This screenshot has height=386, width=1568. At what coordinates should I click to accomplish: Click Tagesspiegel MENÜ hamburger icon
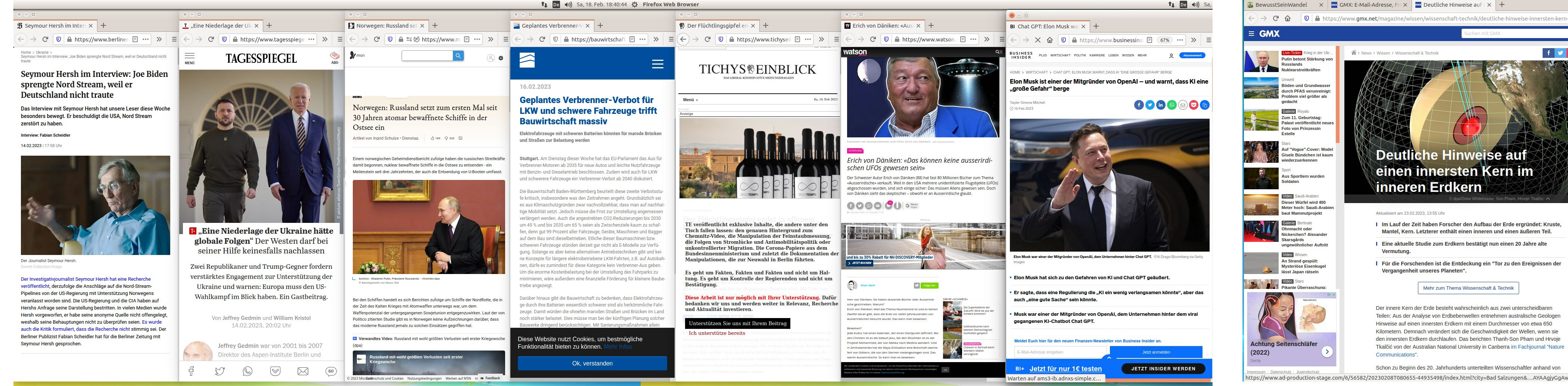click(x=190, y=58)
